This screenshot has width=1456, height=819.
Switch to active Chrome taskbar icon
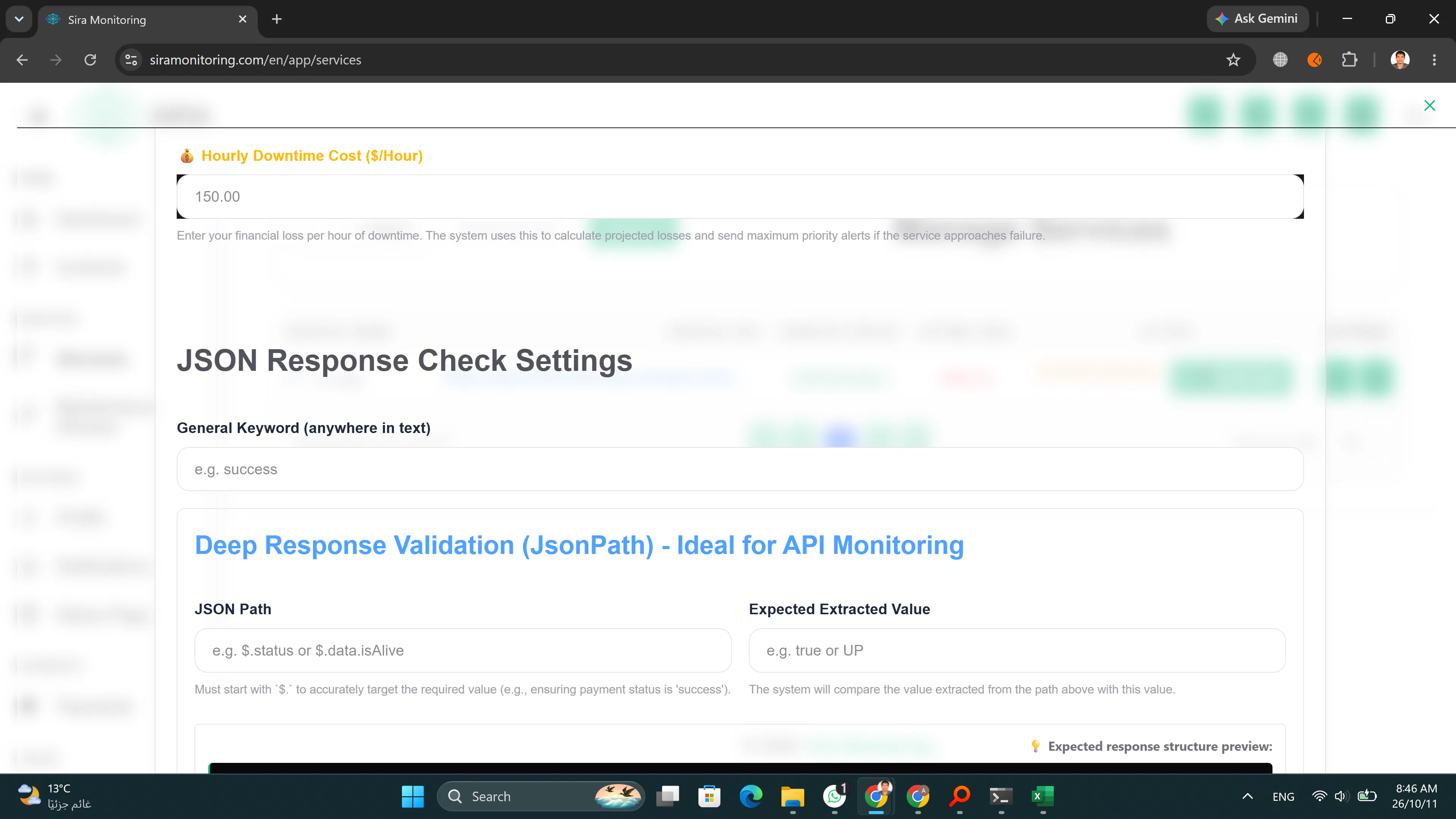876,796
